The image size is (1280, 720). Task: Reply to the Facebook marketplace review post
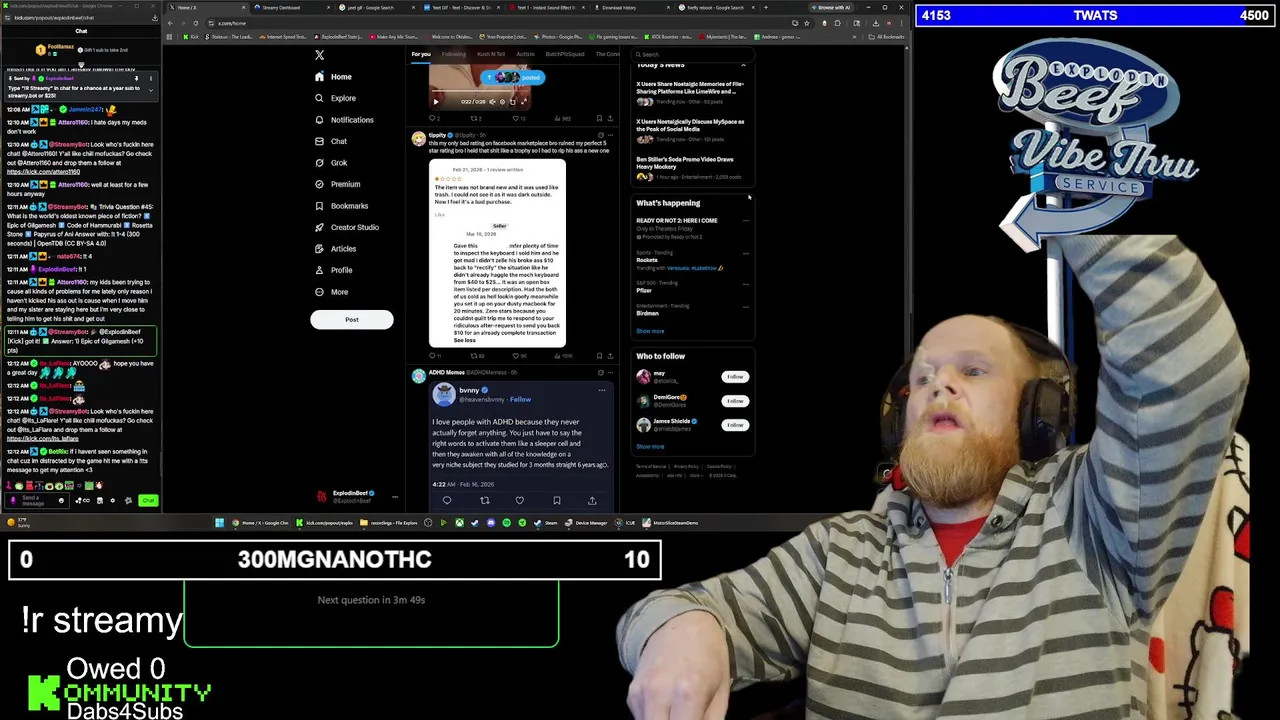pos(434,355)
